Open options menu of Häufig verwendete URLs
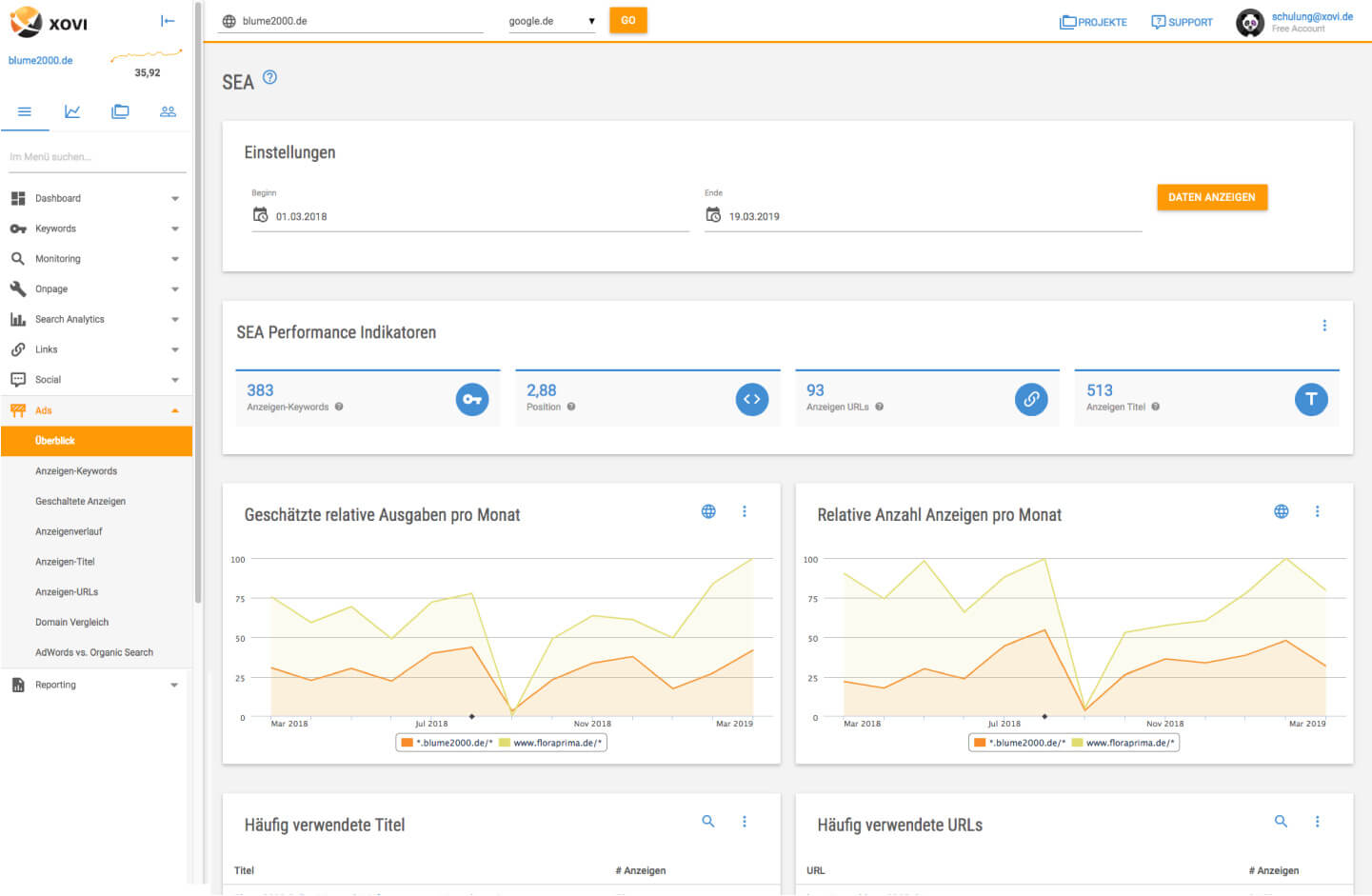Image resolution: width=1372 pixels, height=896 pixels. coord(1318,821)
